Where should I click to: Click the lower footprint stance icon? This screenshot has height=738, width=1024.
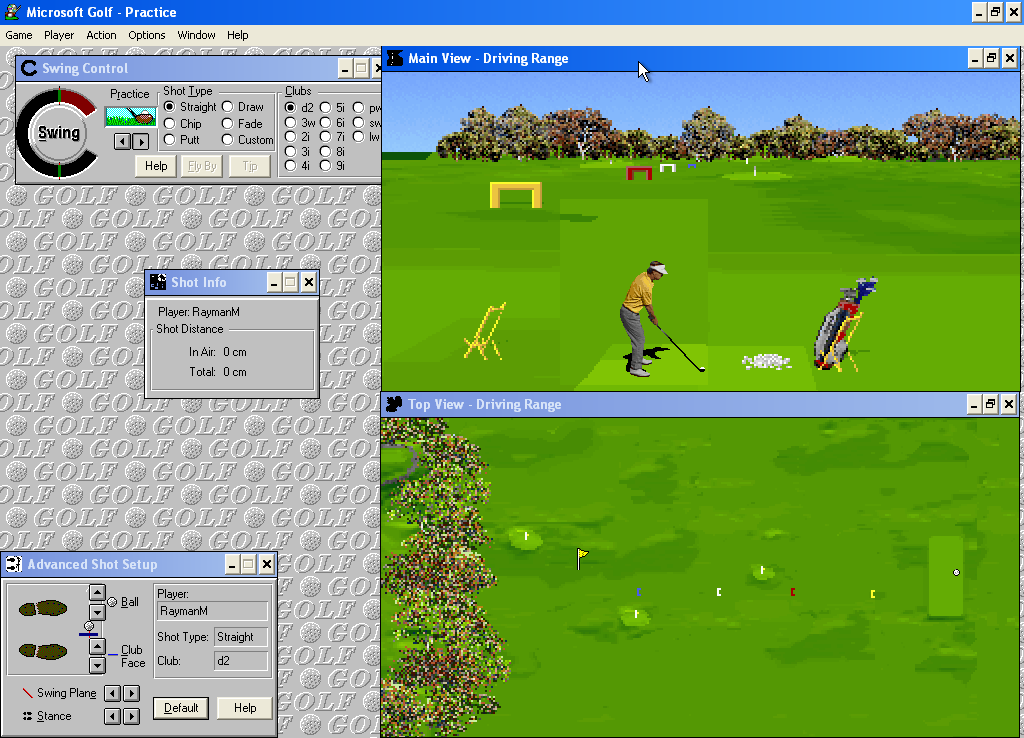pos(43,650)
